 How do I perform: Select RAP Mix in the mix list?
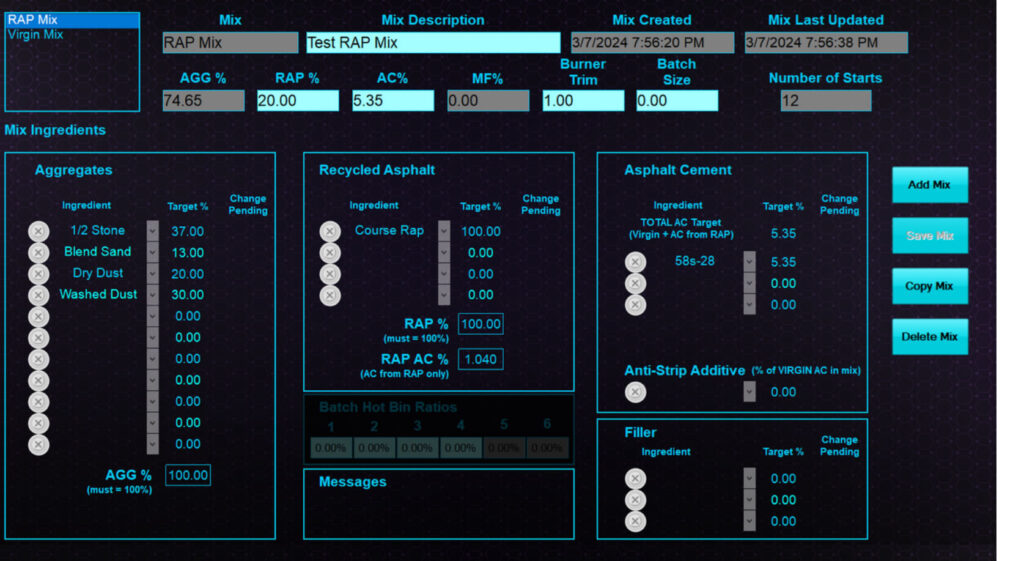[72, 20]
